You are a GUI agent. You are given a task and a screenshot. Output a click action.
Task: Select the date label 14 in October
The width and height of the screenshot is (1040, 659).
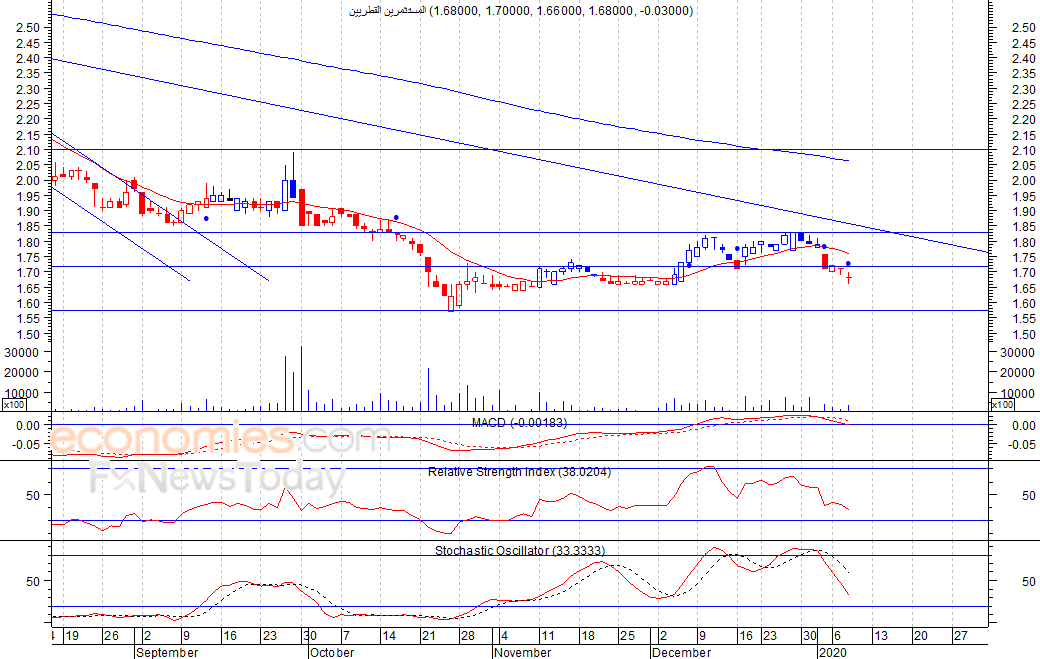point(389,636)
